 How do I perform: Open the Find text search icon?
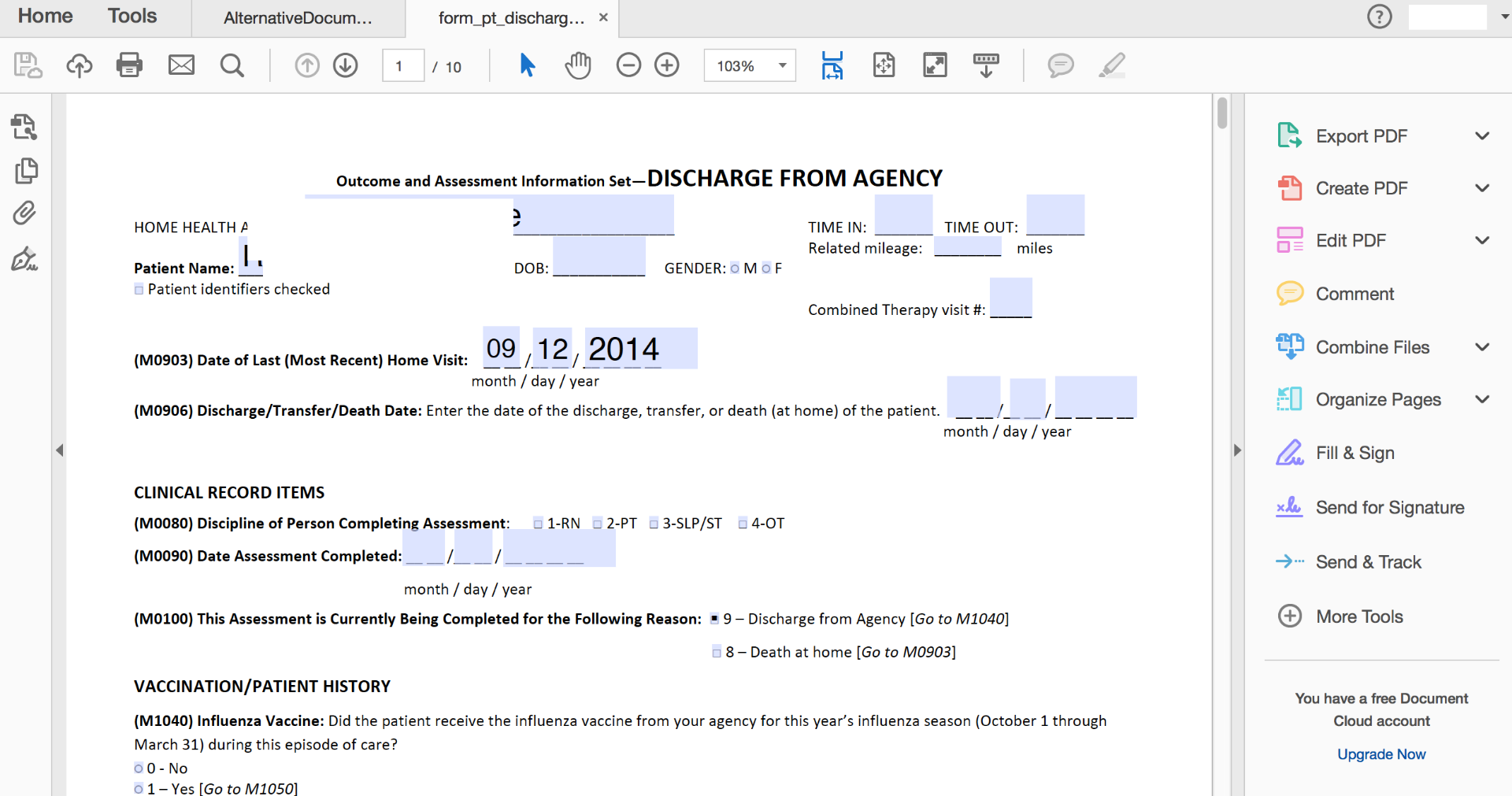pyautogui.click(x=232, y=65)
